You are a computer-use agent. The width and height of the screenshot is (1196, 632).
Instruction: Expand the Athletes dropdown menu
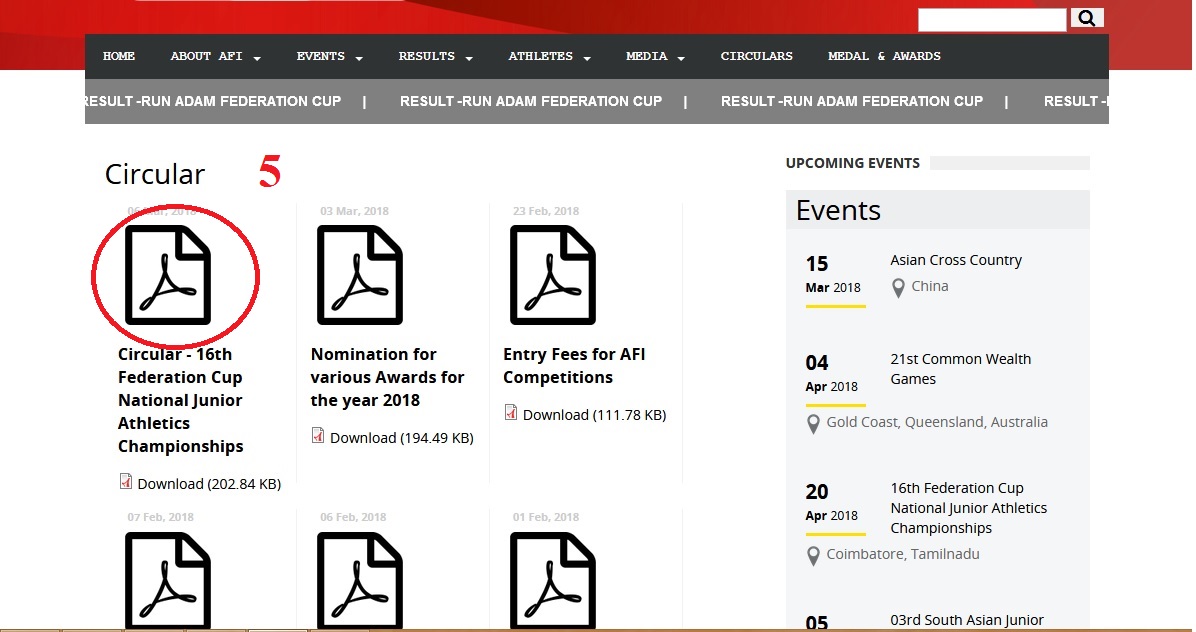pos(549,57)
